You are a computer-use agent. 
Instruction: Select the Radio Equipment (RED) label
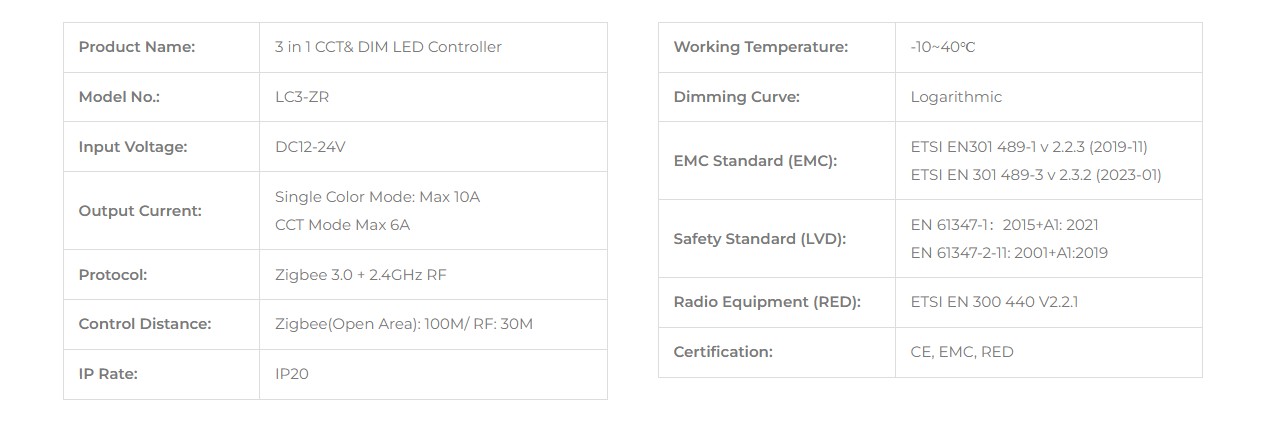pos(767,302)
